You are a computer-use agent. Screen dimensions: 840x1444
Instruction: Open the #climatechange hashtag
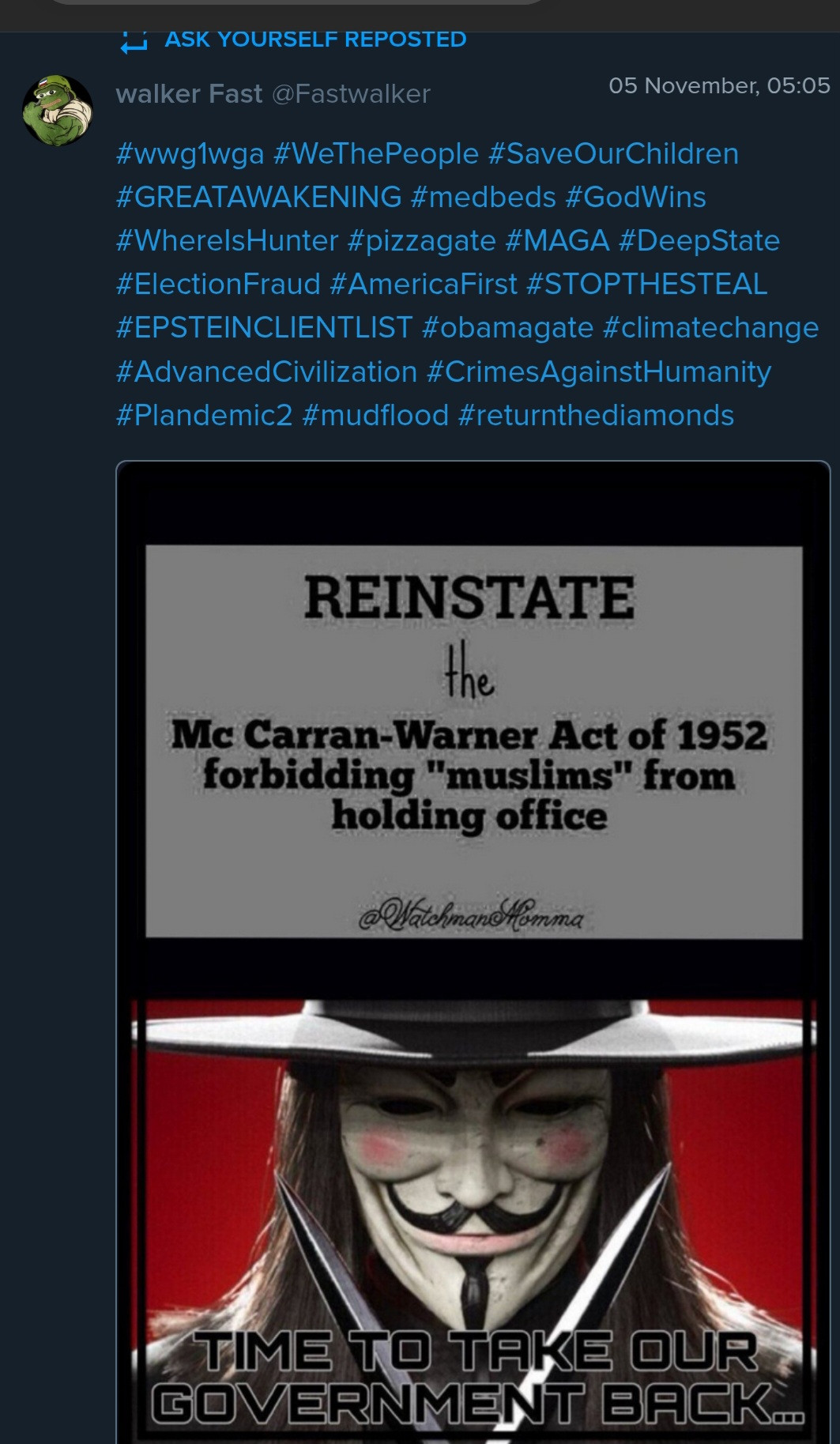(x=710, y=327)
